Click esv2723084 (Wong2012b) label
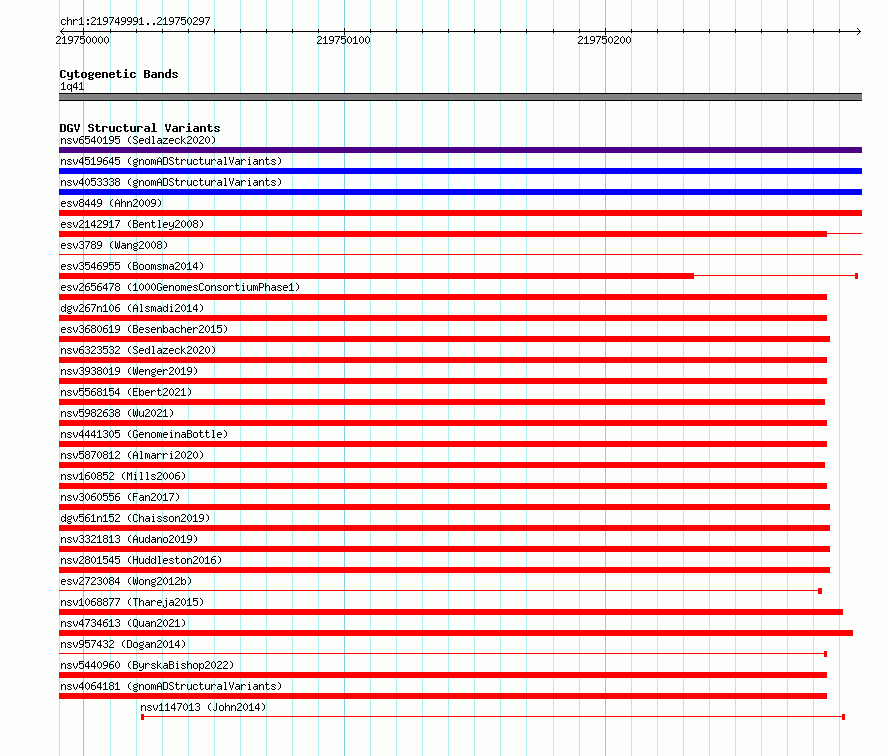 pos(126,581)
